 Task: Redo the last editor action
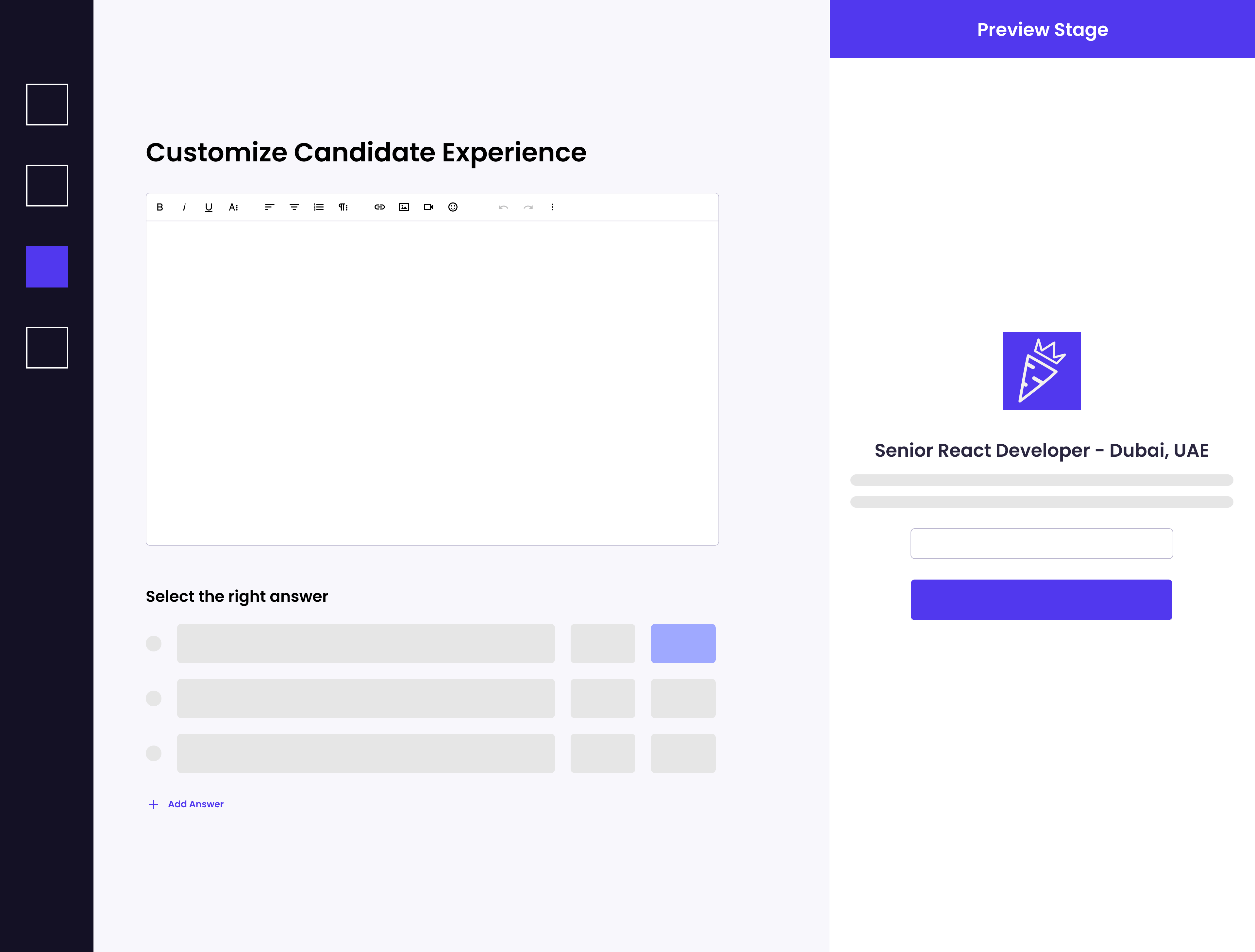tap(527, 207)
